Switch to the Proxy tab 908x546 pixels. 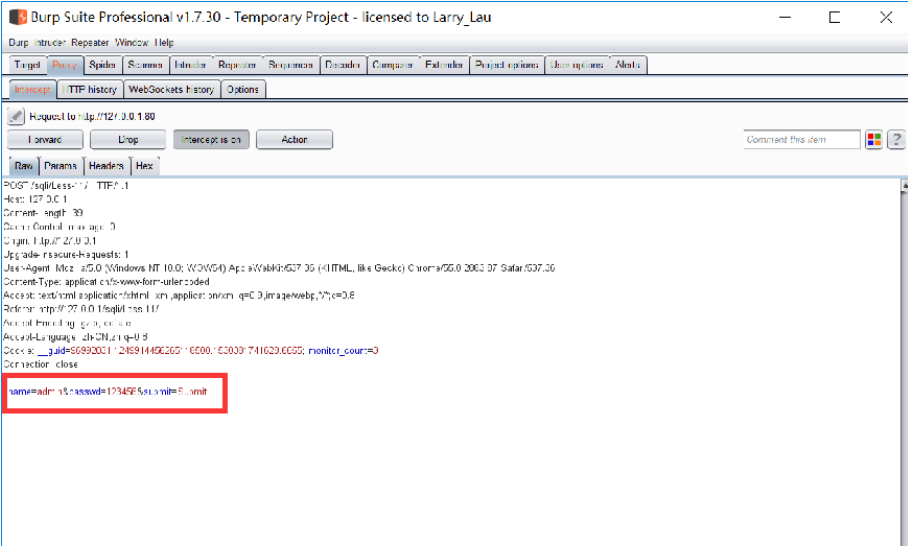[x=64, y=65]
